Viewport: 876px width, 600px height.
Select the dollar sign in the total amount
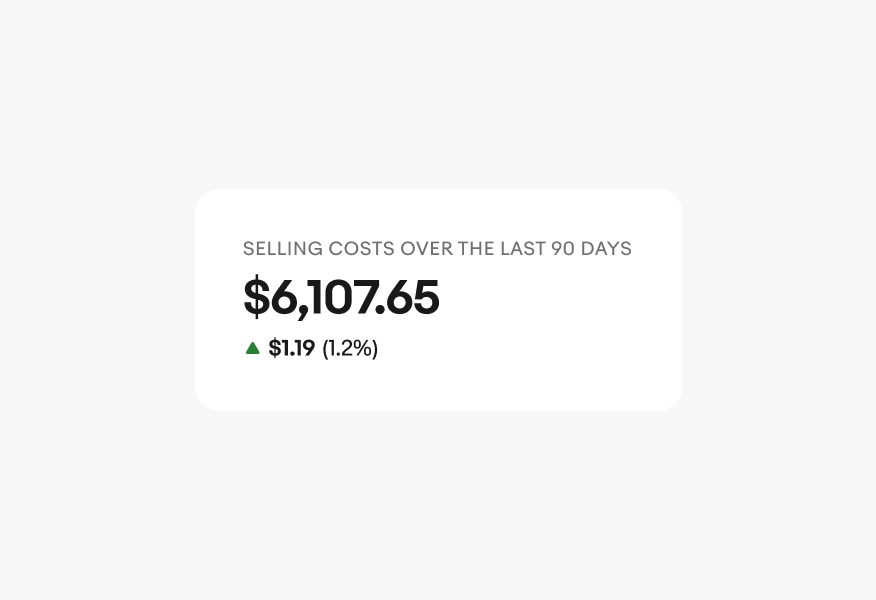256,298
